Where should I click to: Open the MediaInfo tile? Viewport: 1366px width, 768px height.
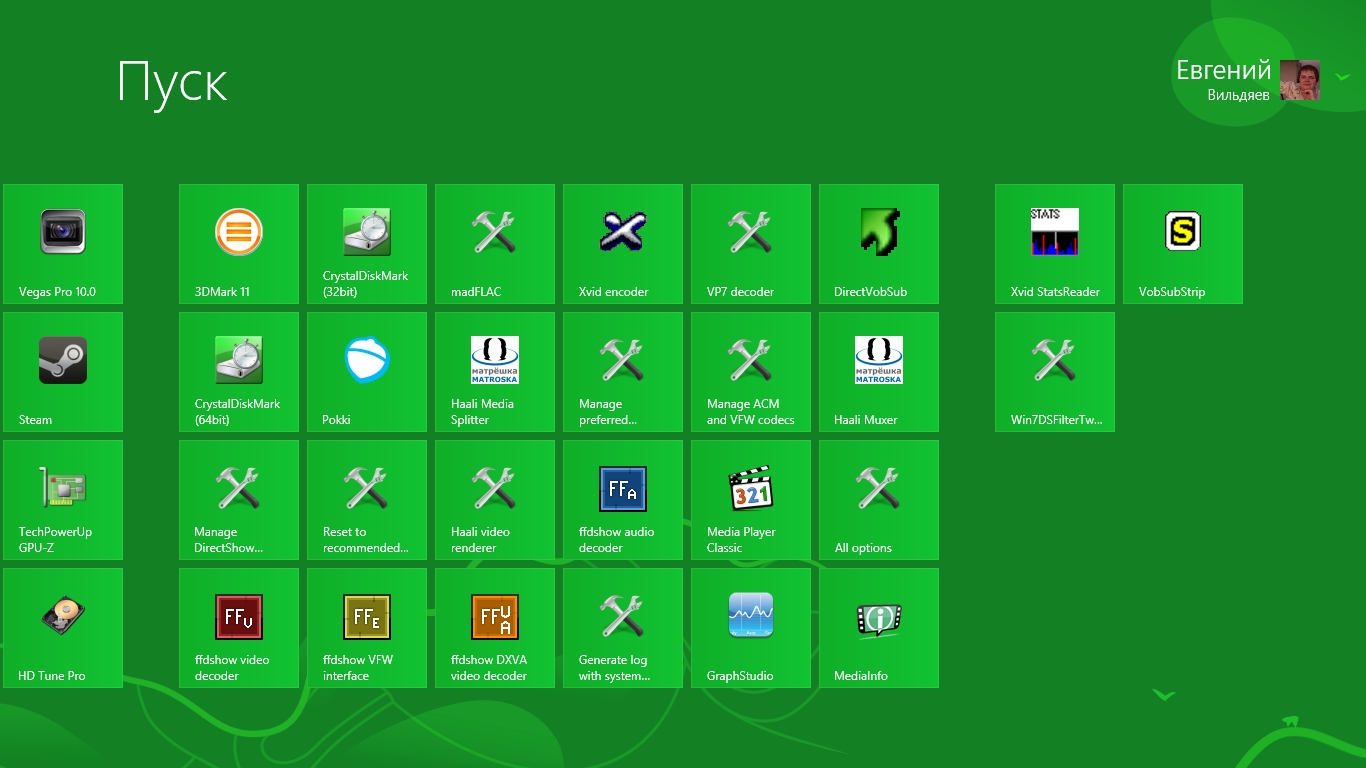pos(879,628)
